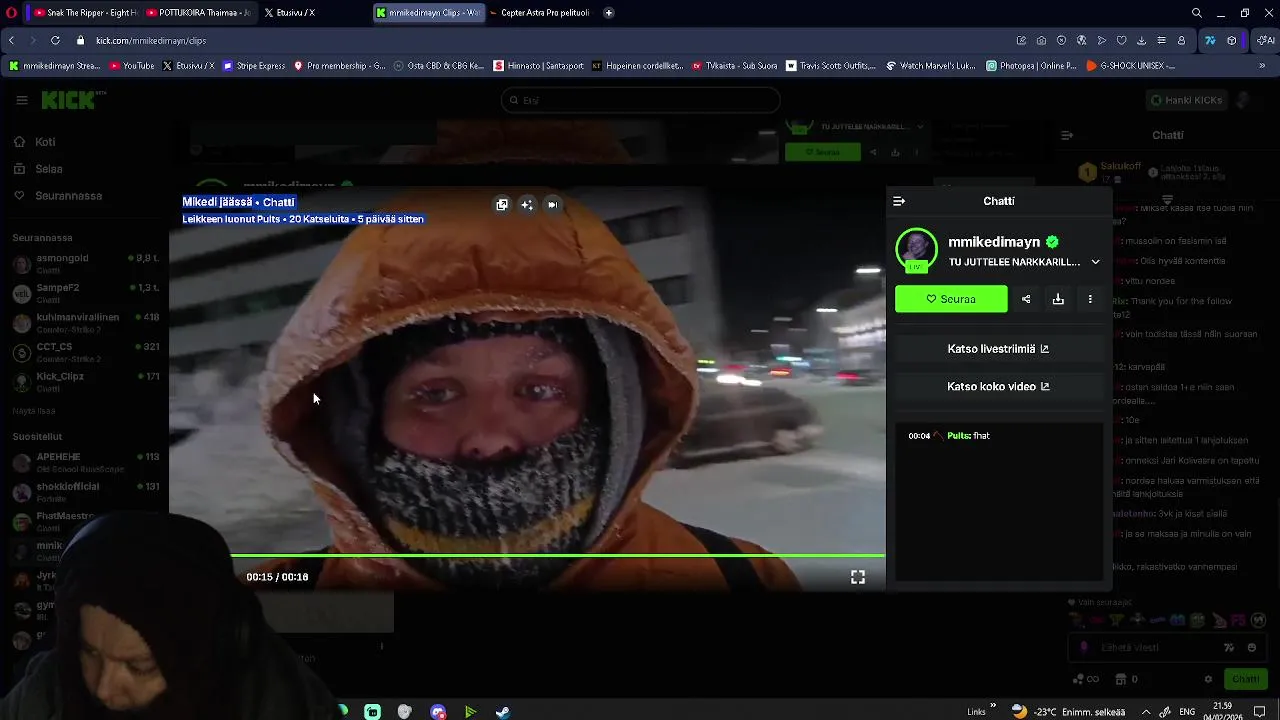Click the weather widget on the taskbar
Screen dimensions: 1280x720
(x=1067, y=712)
